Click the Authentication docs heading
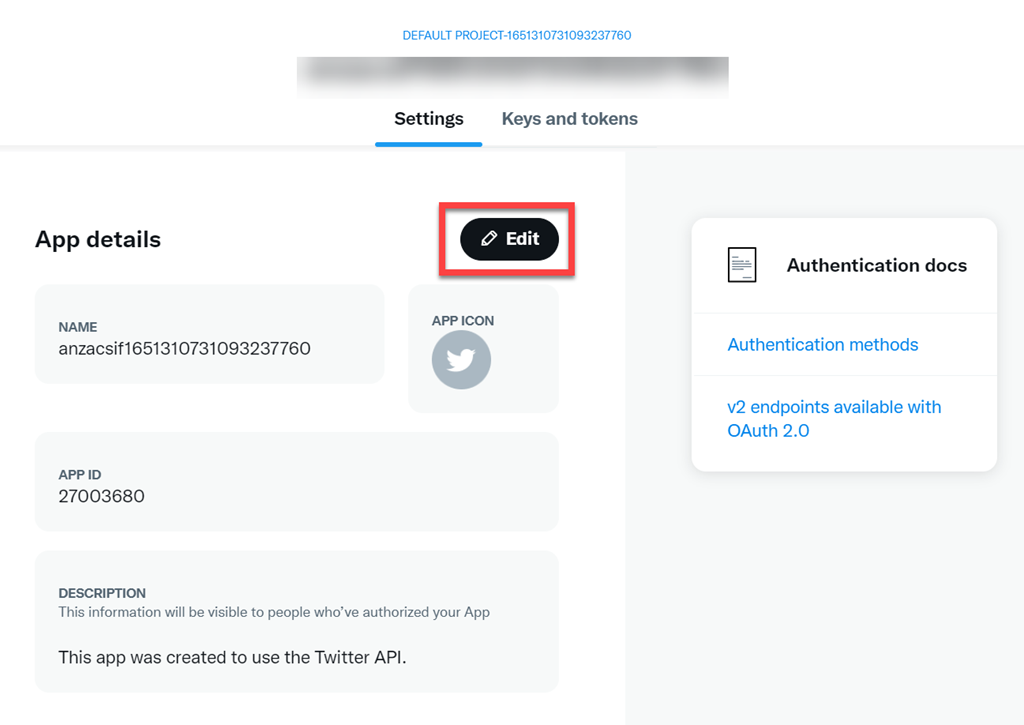This screenshot has width=1024, height=725. (x=876, y=265)
